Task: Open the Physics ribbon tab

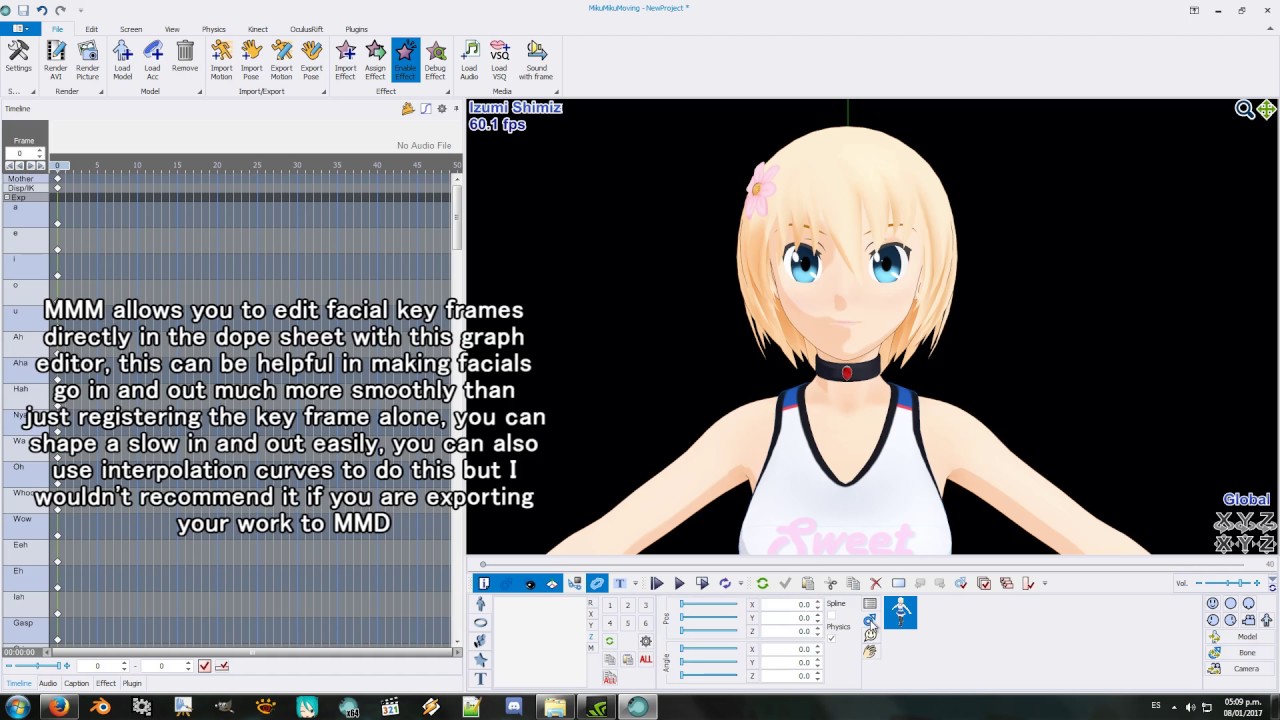Action: coord(214,29)
